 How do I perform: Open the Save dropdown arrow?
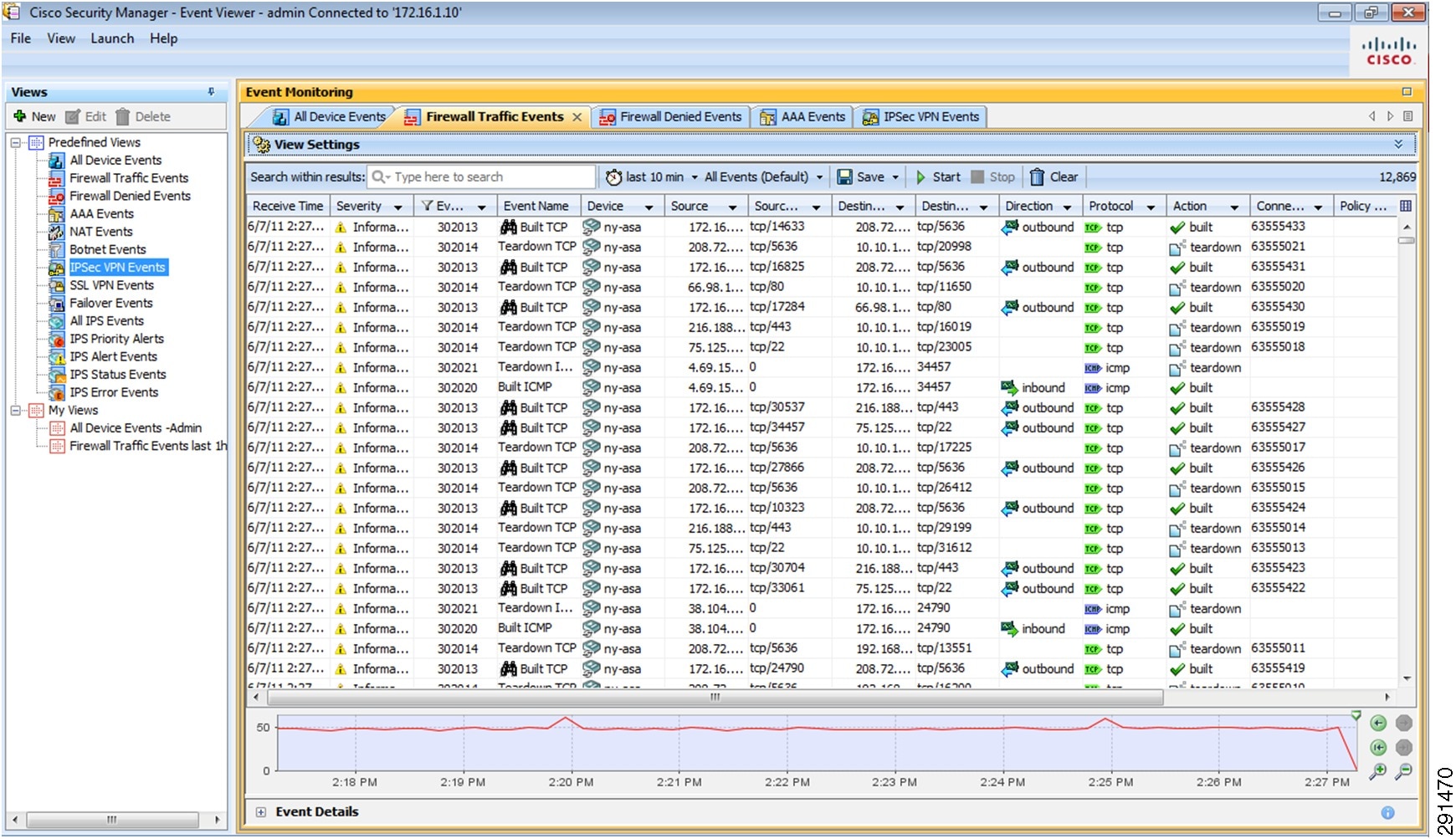pos(895,177)
